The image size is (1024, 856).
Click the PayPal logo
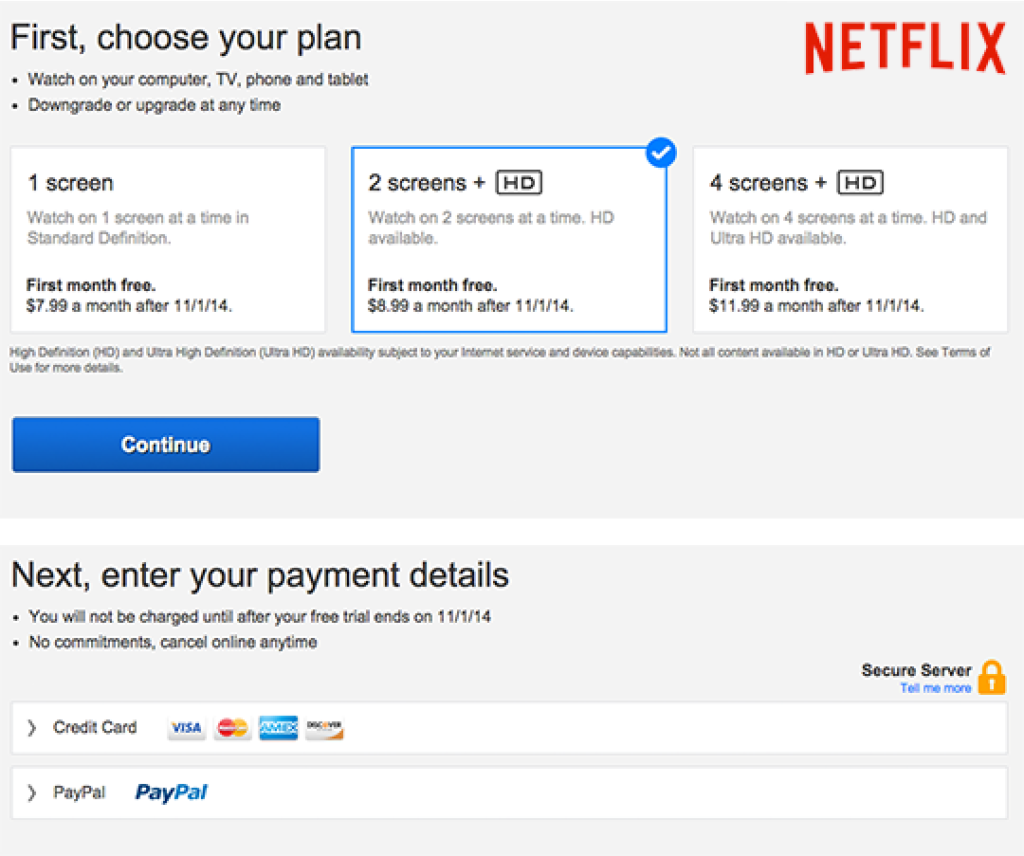(171, 793)
